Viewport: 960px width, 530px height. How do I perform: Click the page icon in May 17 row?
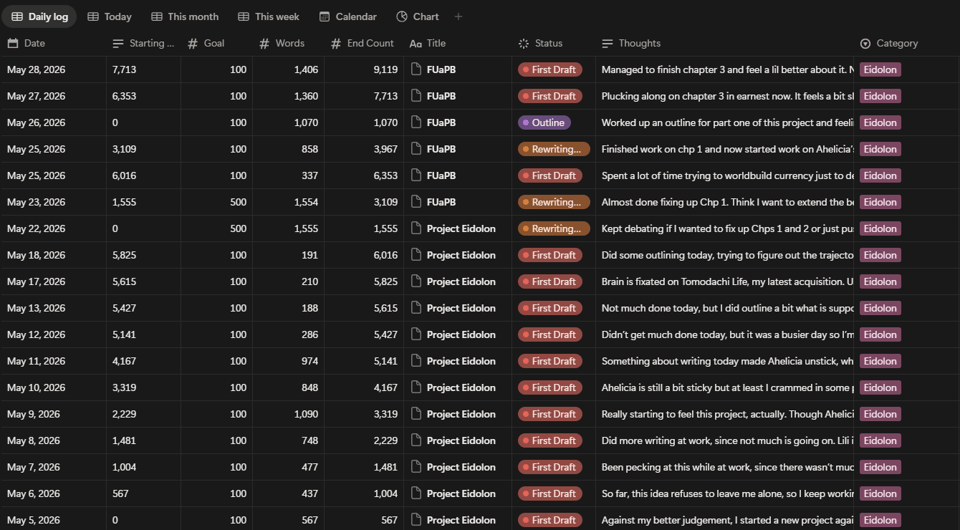(x=416, y=282)
